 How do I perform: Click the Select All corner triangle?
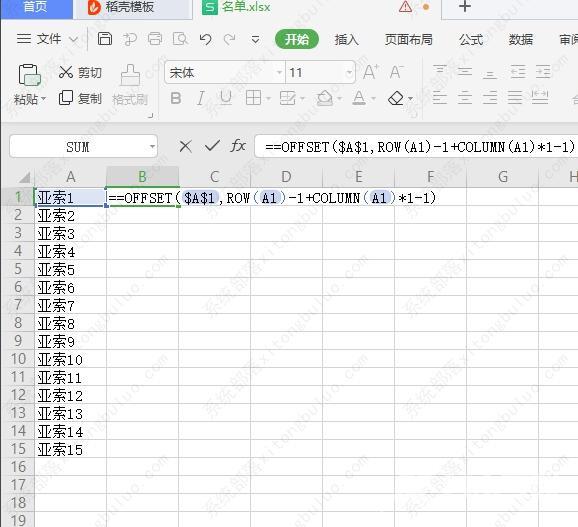(24, 178)
